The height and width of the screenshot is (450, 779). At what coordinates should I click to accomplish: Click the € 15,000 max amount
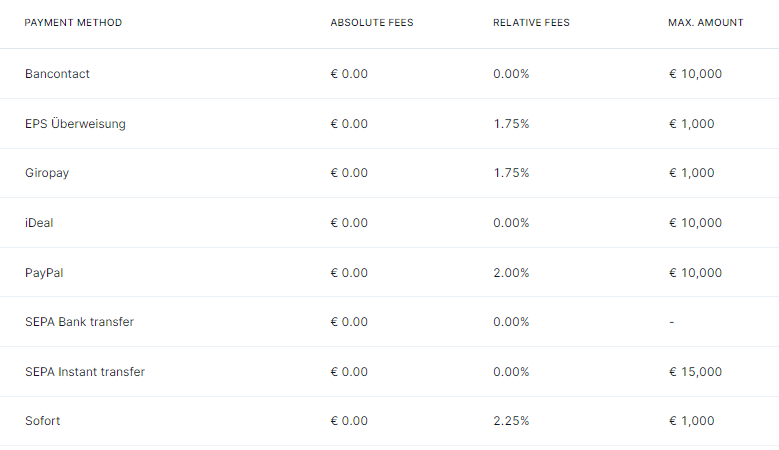[x=695, y=372]
